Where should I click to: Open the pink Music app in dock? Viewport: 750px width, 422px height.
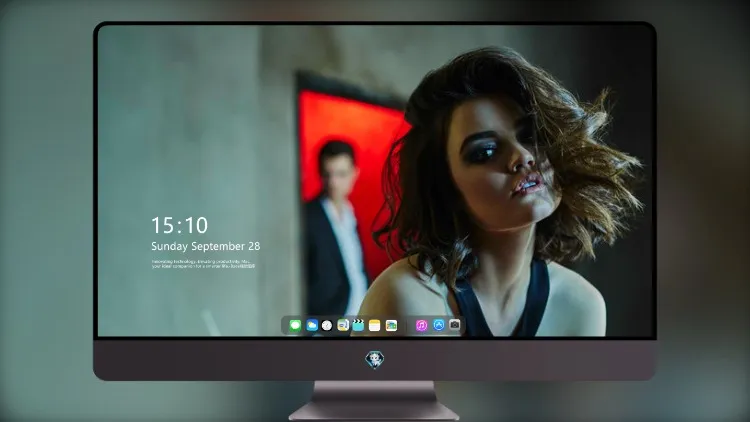click(421, 325)
